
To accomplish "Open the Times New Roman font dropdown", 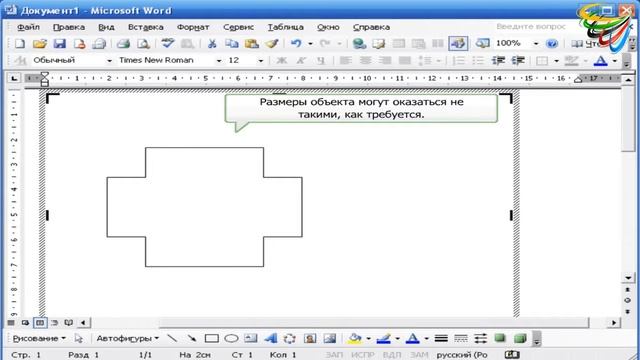I will (219, 61).
